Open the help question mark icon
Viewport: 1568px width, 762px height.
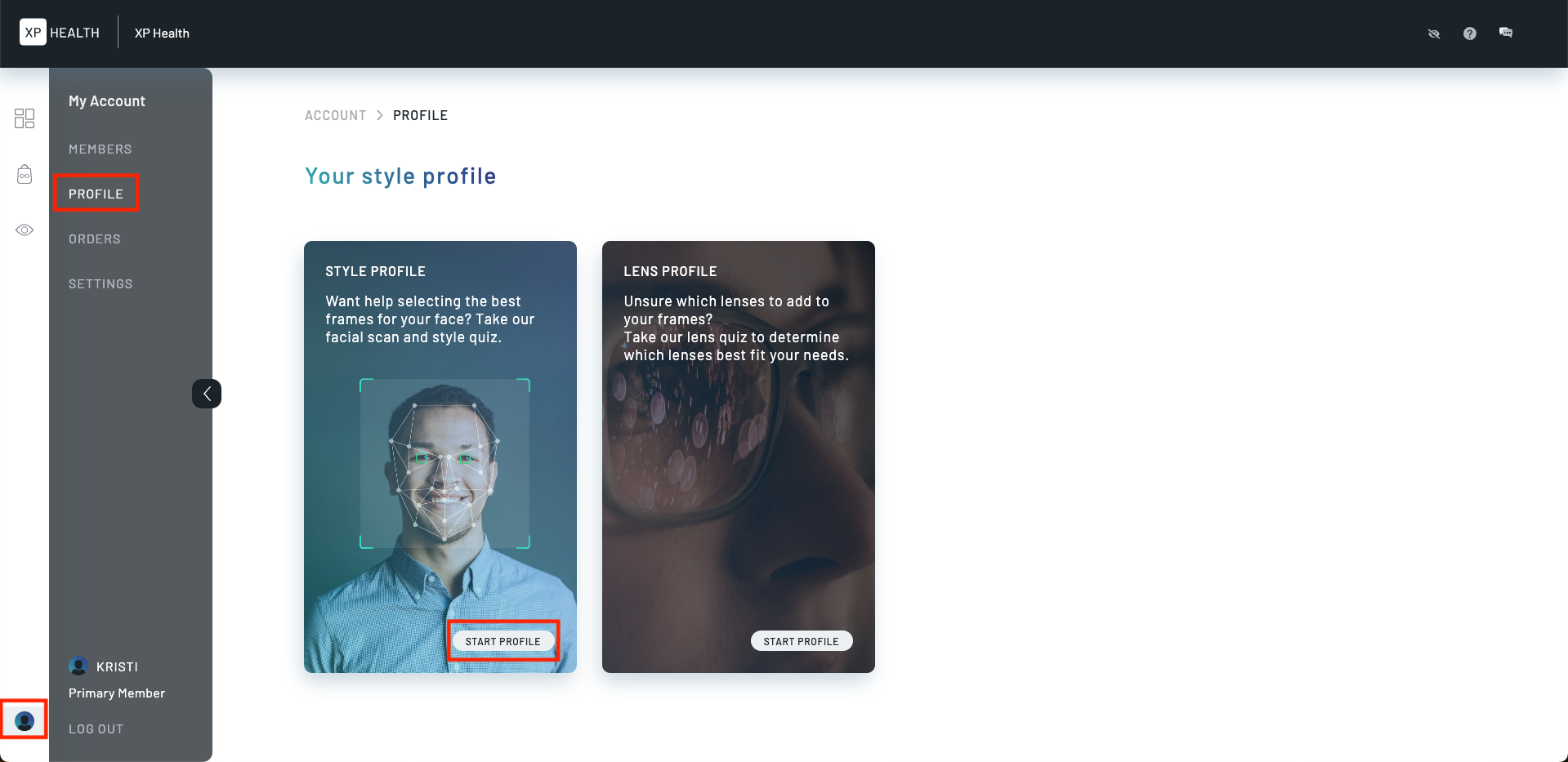click(1470, 33)
